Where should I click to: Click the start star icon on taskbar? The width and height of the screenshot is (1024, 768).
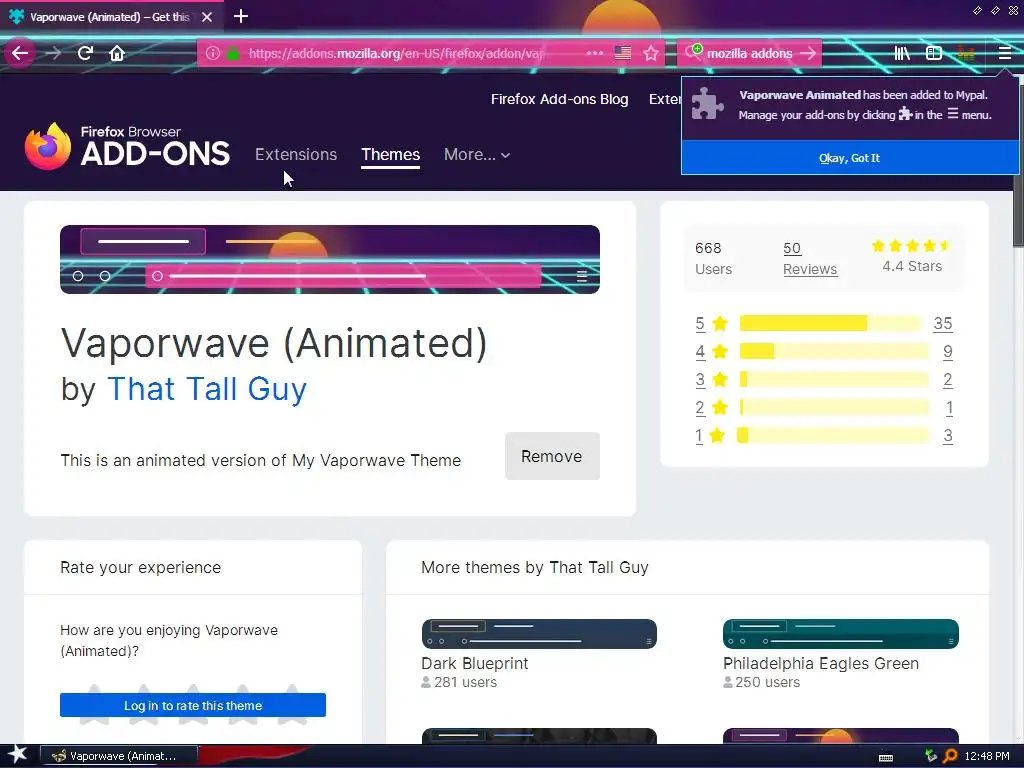[x=17, y=755]
